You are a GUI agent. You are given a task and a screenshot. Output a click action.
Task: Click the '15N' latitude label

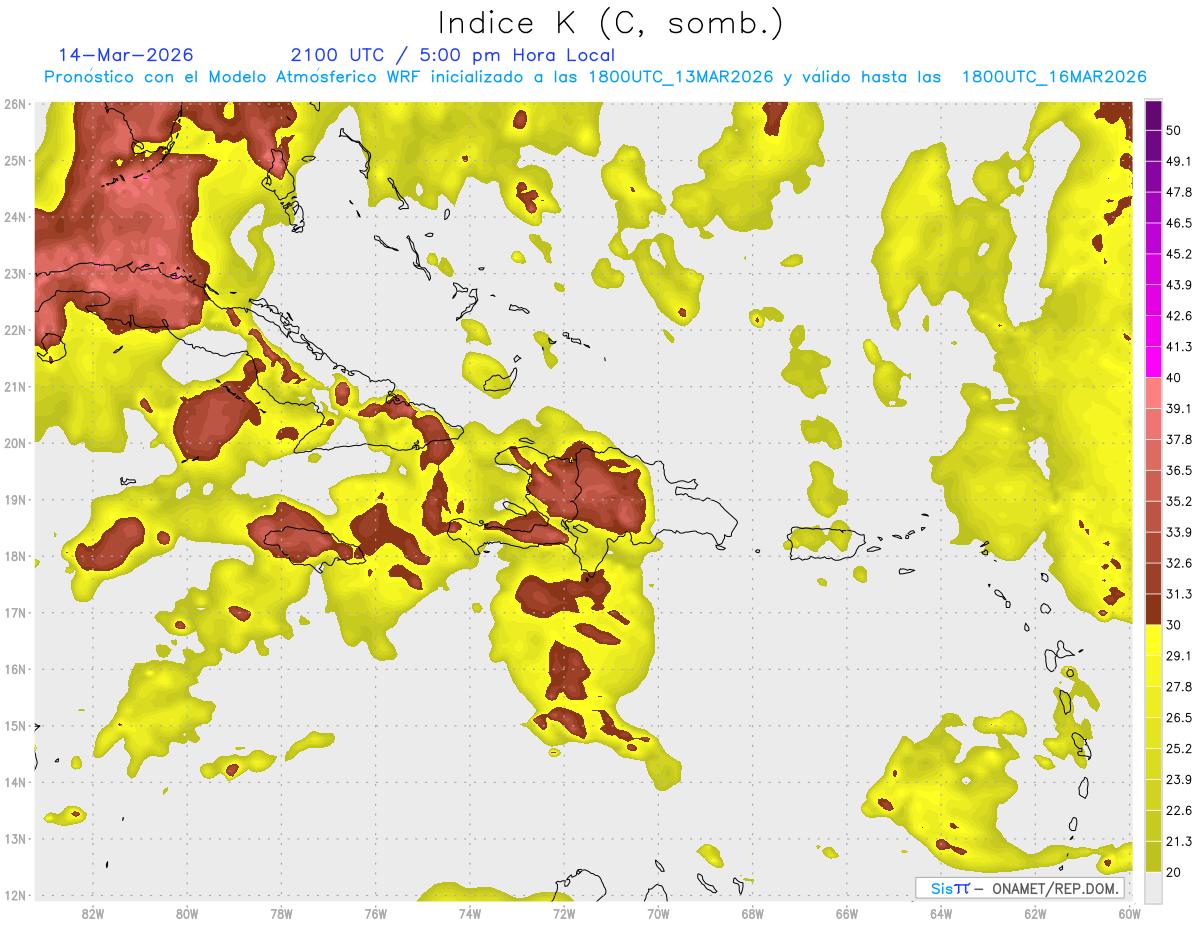click(x=15, y=725)
